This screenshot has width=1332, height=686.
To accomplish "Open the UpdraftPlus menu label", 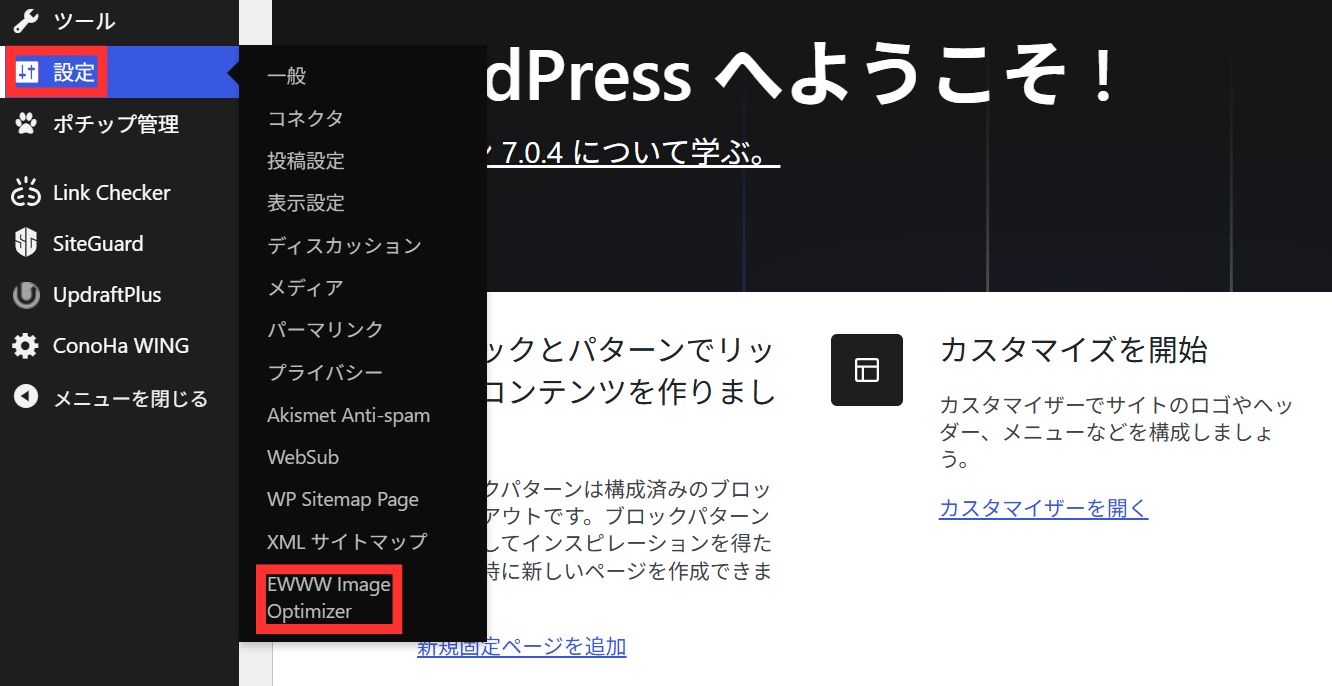I will click(x=107, y=295).
